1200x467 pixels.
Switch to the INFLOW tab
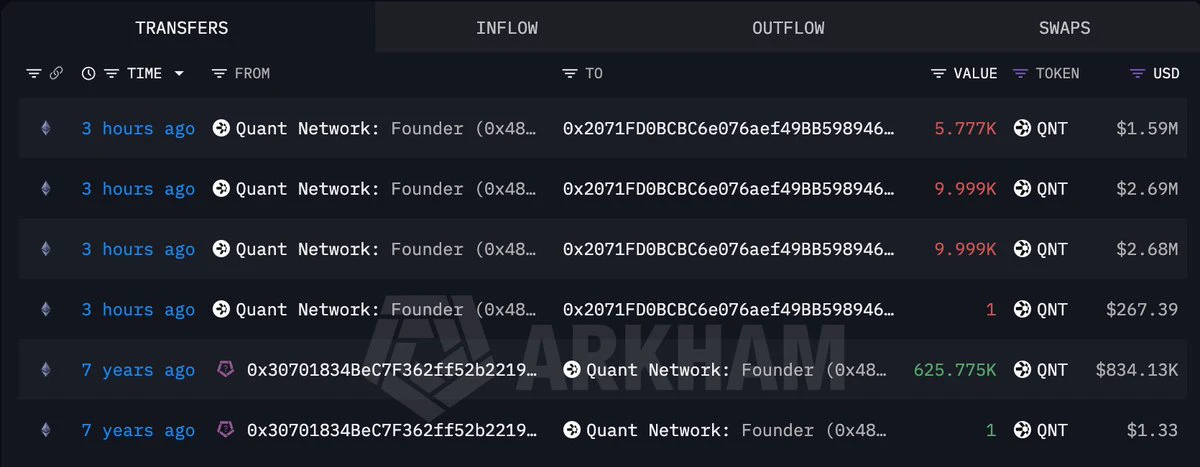(x=507, y=28)
